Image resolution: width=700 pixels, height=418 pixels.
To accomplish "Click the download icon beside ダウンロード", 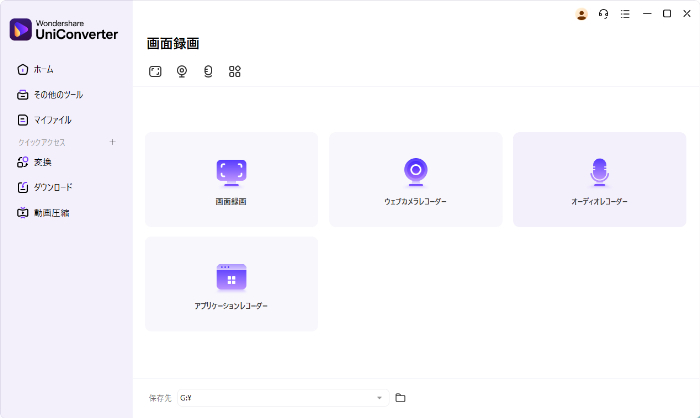I will (22, 188).
